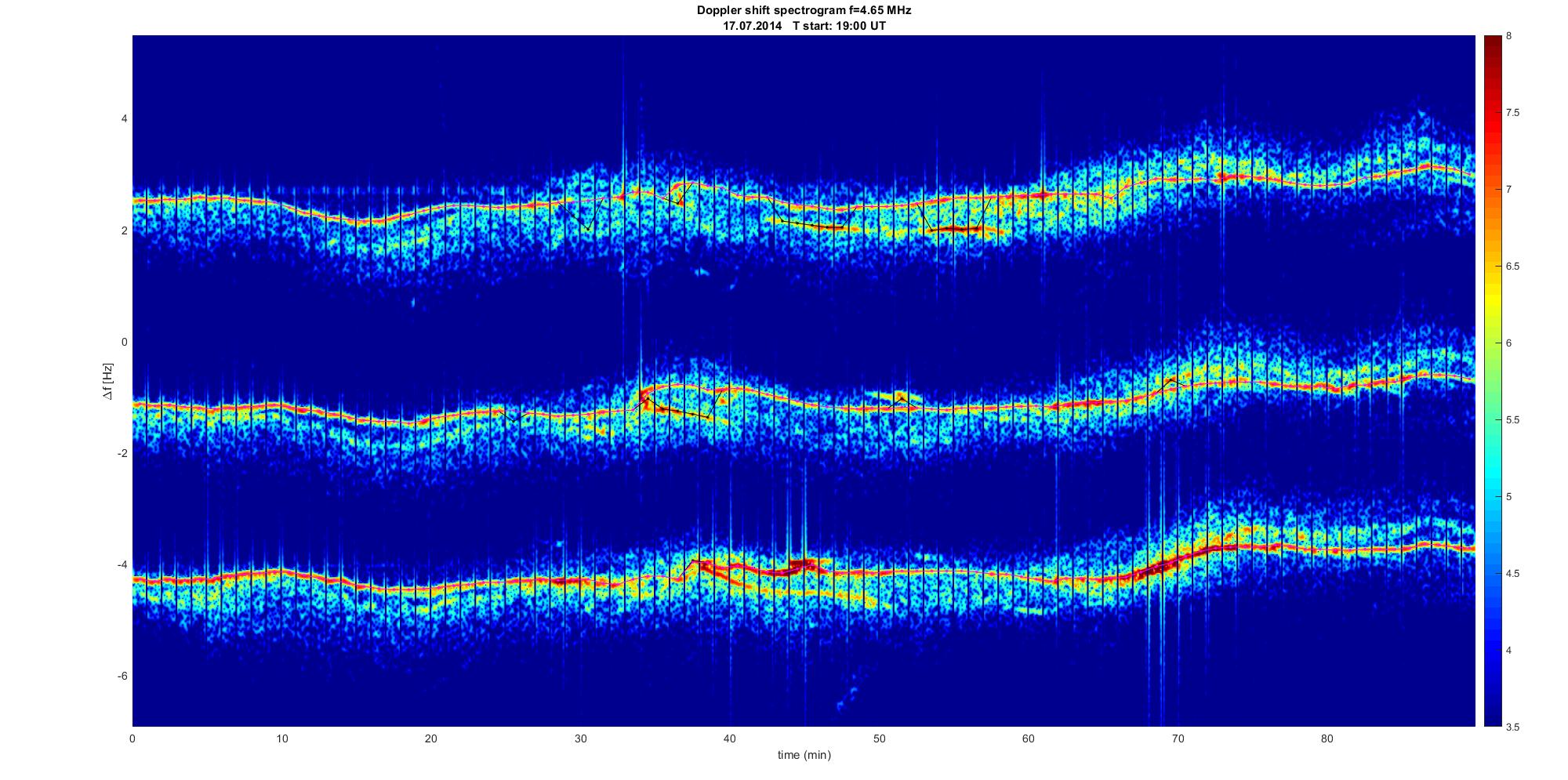Click the x-axis tick label '50'
Image resolution: width=1568 pixels, height=780 pixels.
[x=879, y=738]
